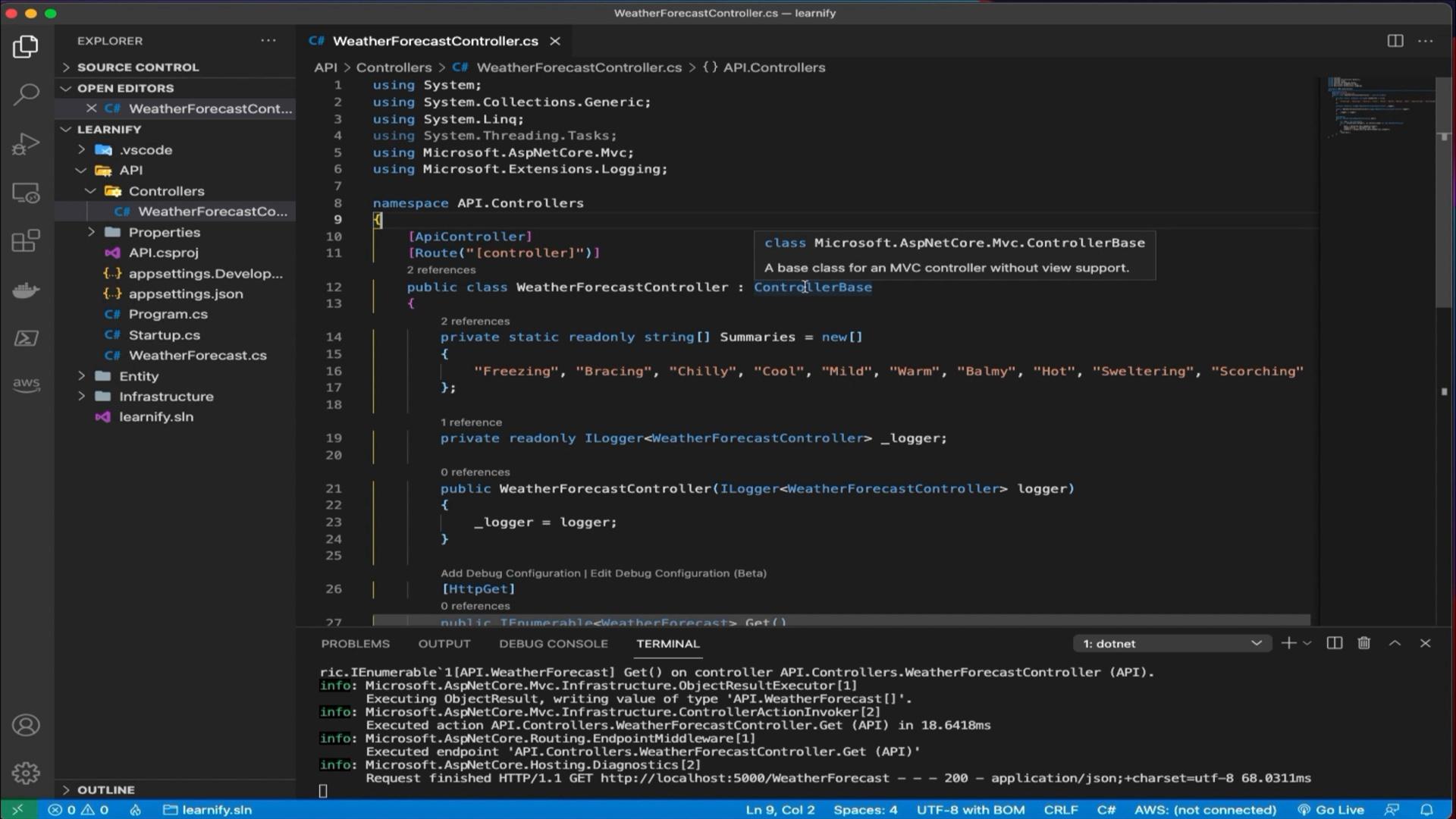The width and height of the screenshot is (1456, 819).
Task: Open the Accounts menu icon
Action: click(x=26, y=726)
